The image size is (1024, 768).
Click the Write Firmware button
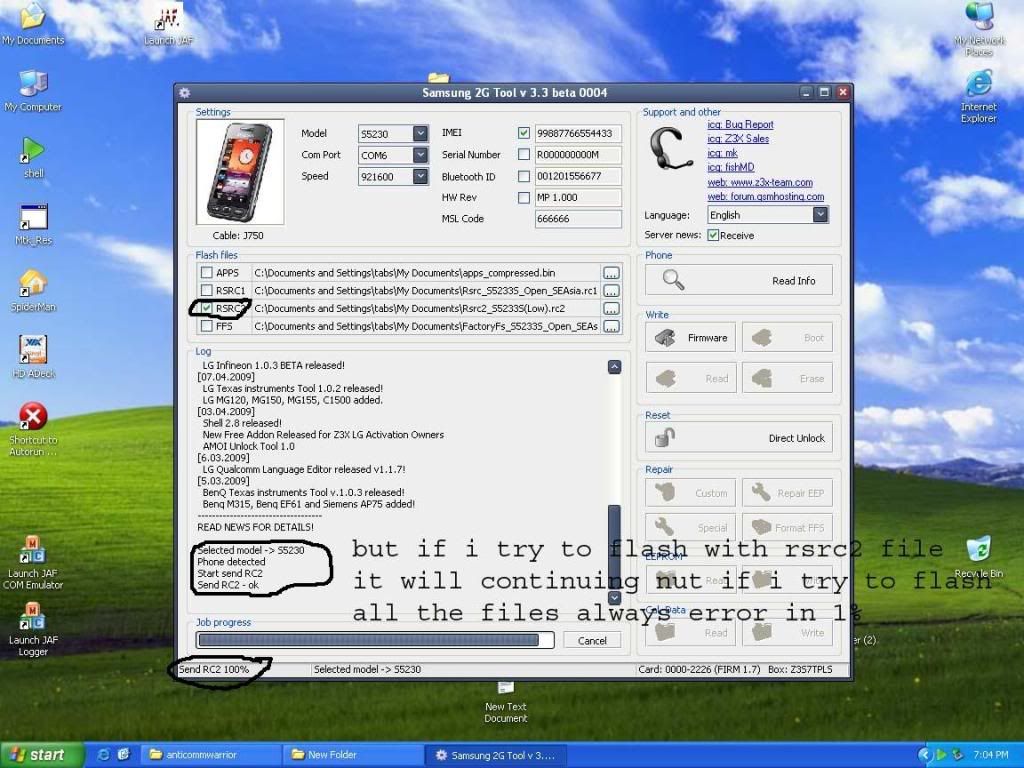(x=690, y=338)
